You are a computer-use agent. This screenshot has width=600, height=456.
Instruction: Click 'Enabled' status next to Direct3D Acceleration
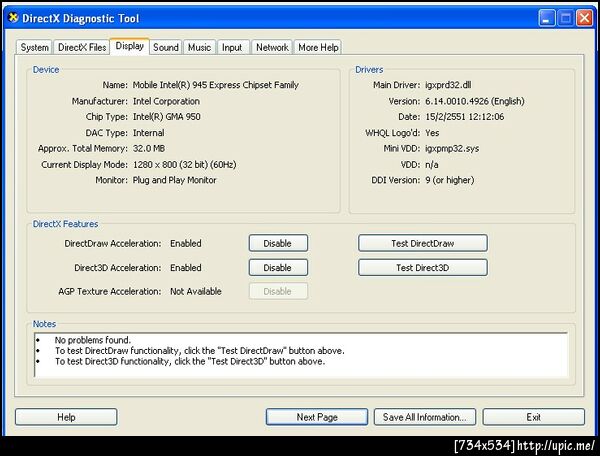[186, 268]
